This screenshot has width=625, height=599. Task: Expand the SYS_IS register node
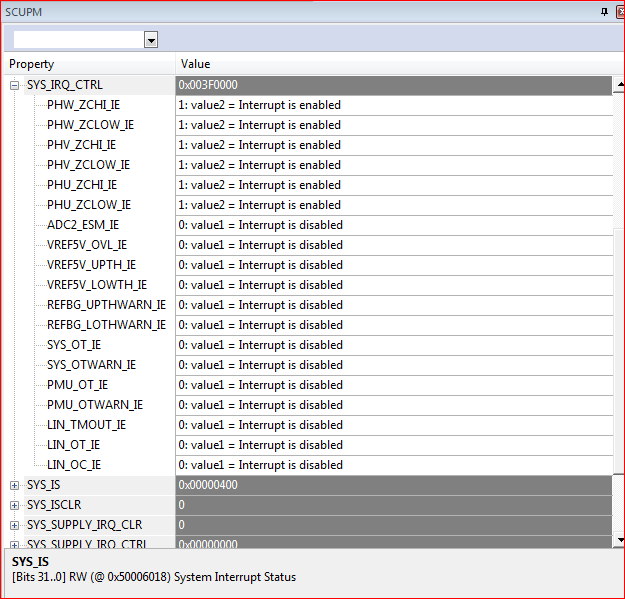(x=14, y=485)
